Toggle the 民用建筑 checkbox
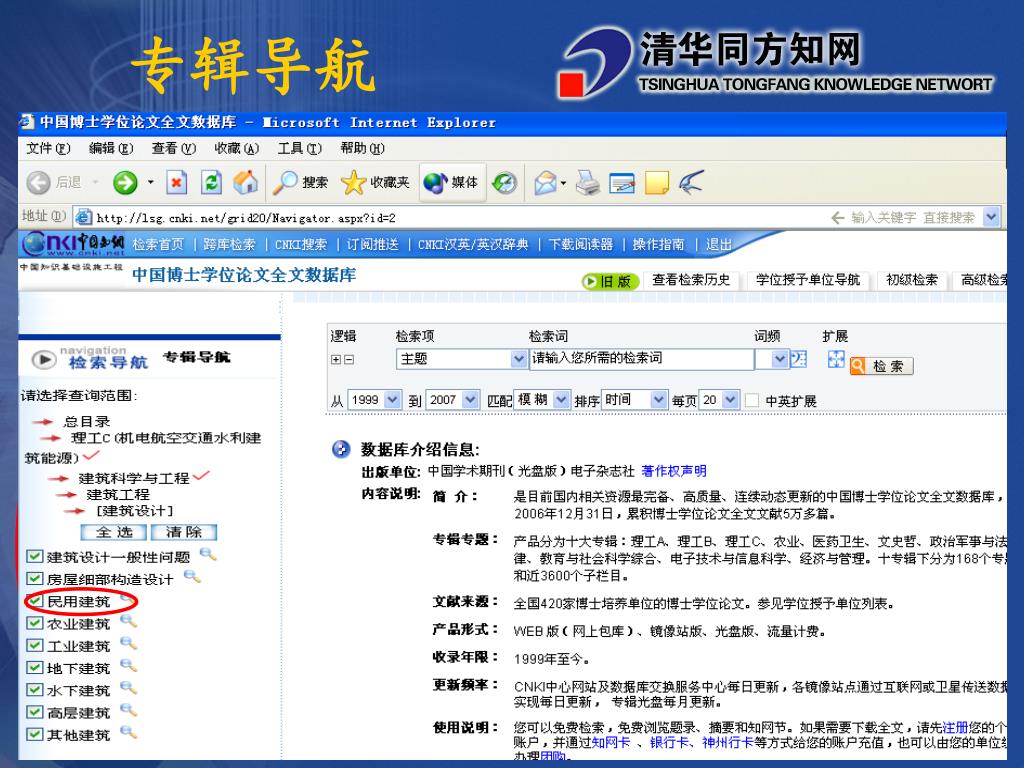Viewport: 1024px width, 768px height. coord(34,601)
